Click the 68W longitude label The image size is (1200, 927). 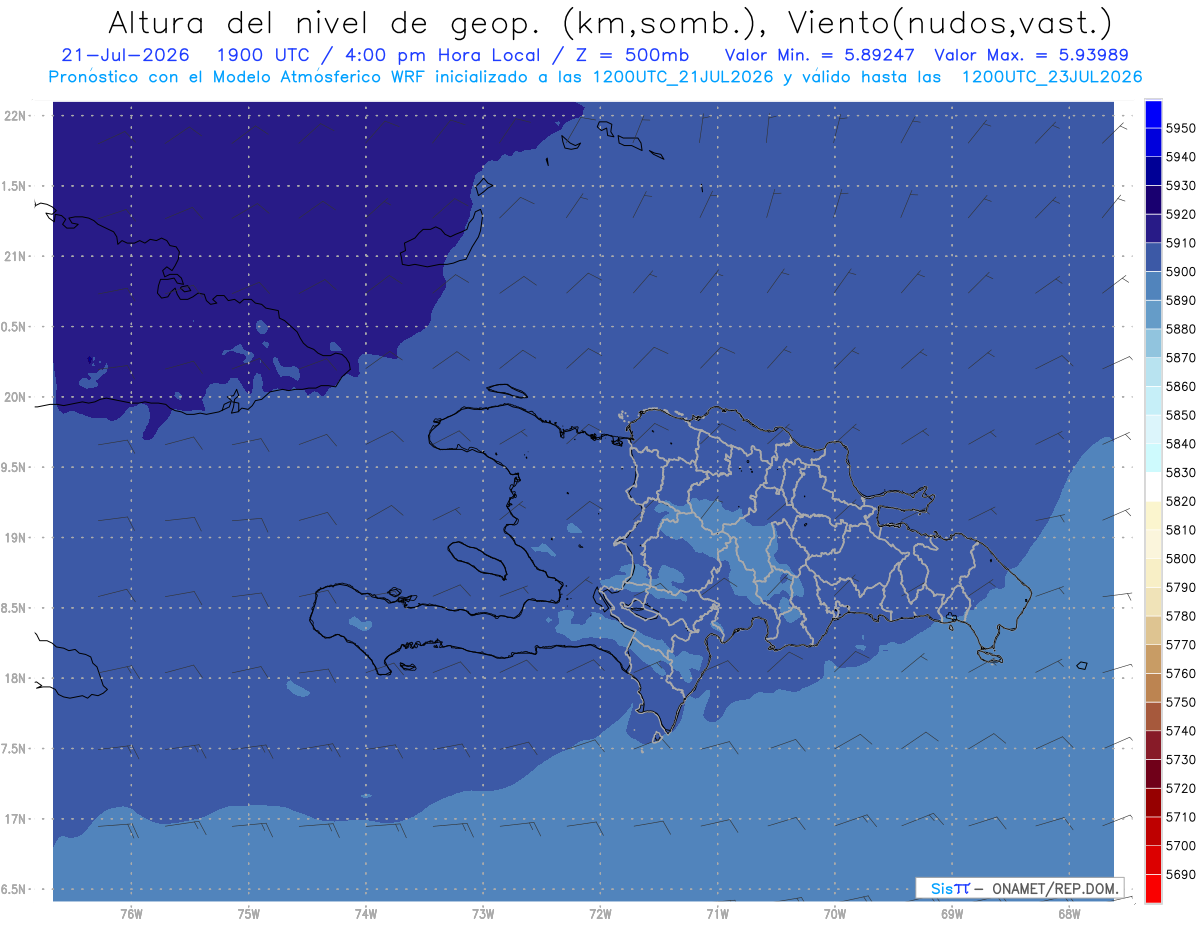(1068, 913)
